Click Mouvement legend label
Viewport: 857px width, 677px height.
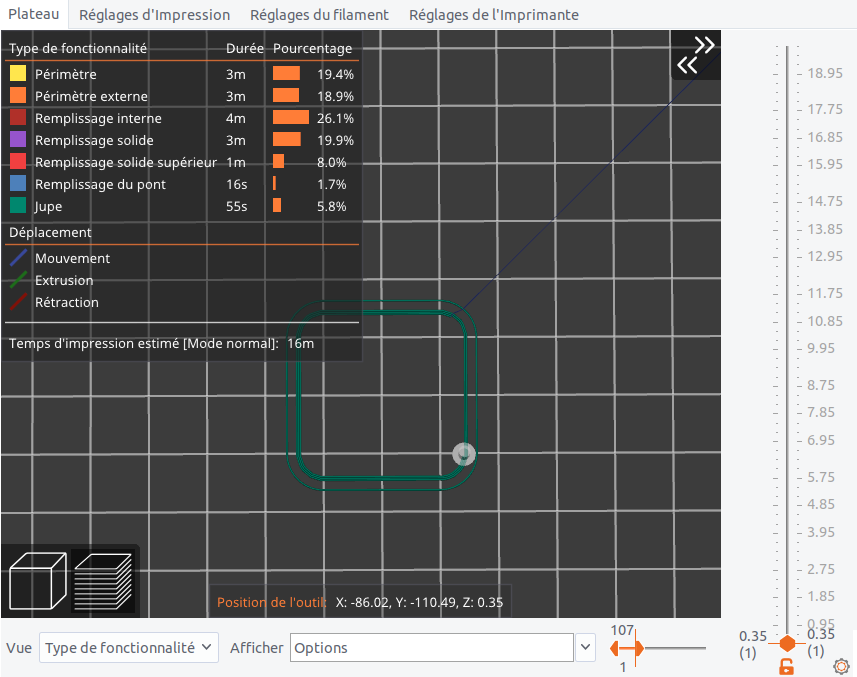pos(72,258)
